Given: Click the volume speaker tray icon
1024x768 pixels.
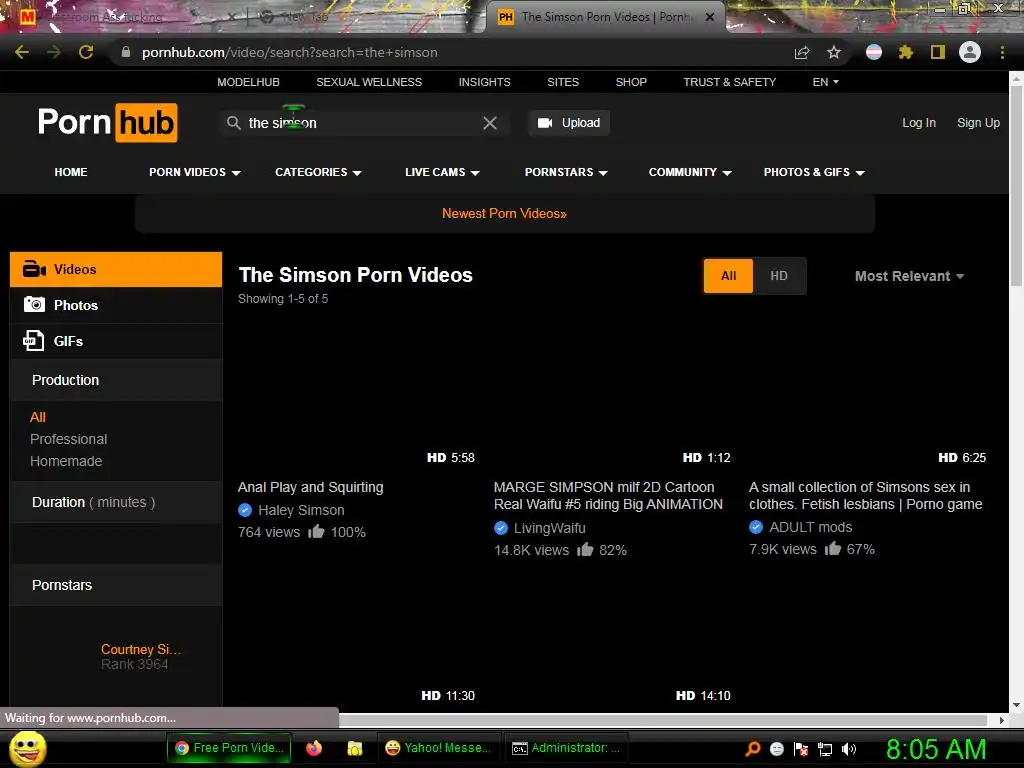Looking at the screenshot, I should (x=849, y=749).
